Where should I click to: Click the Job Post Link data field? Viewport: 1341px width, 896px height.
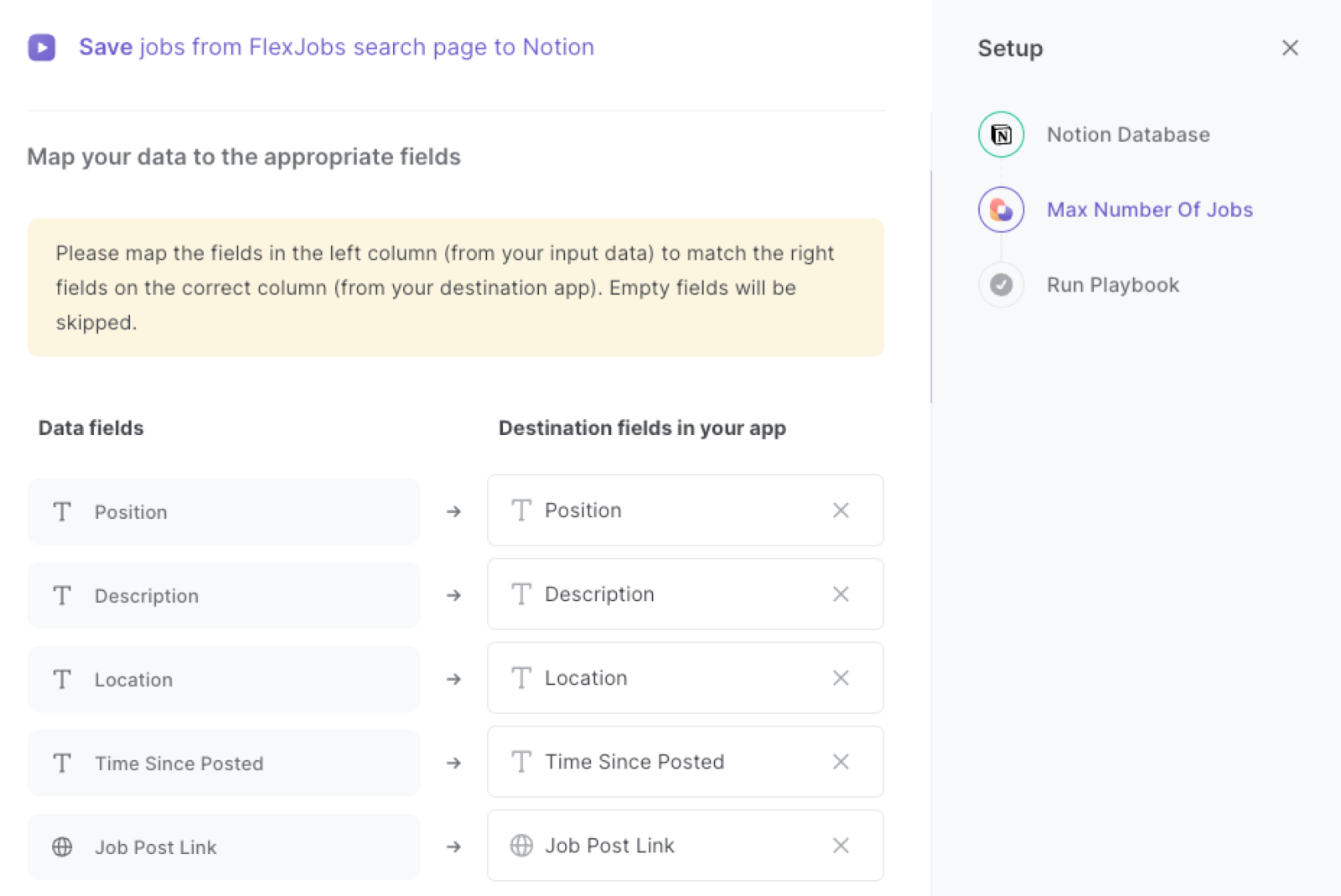point(224,847)
